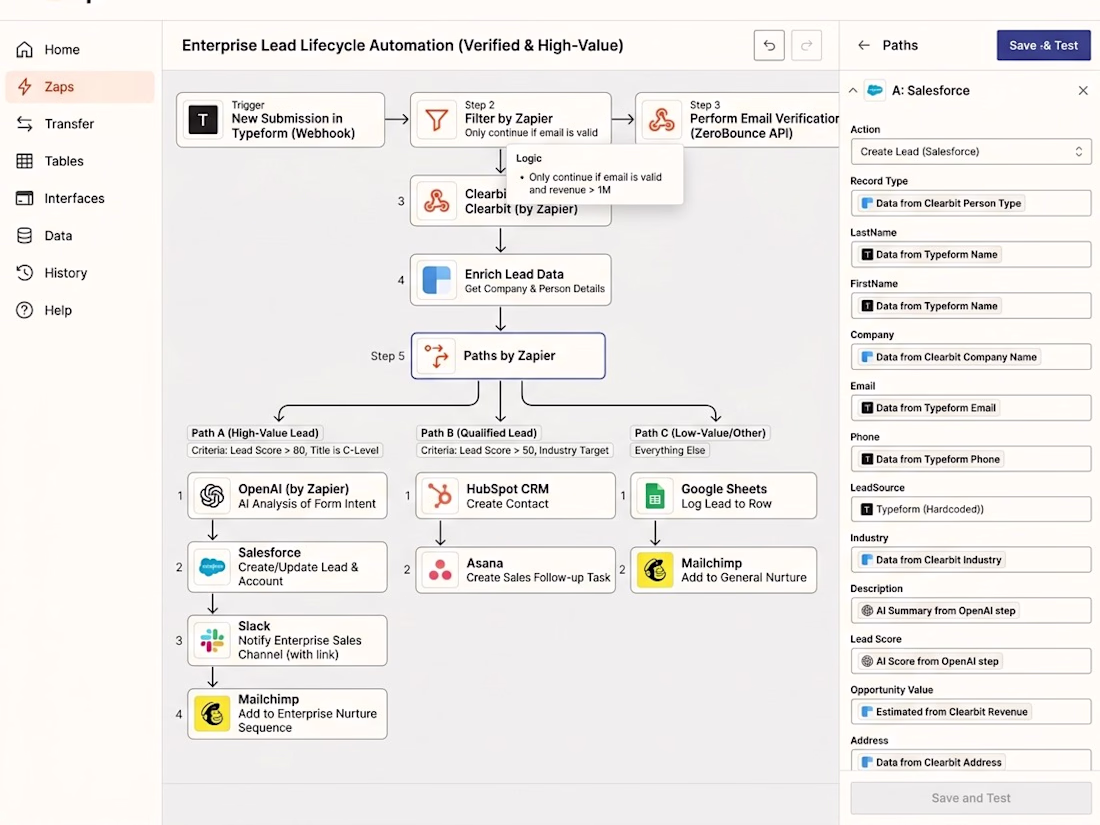The image size is (1100, 825).
Task: Click the Typeform trigger icon
Action: (203, 120)
